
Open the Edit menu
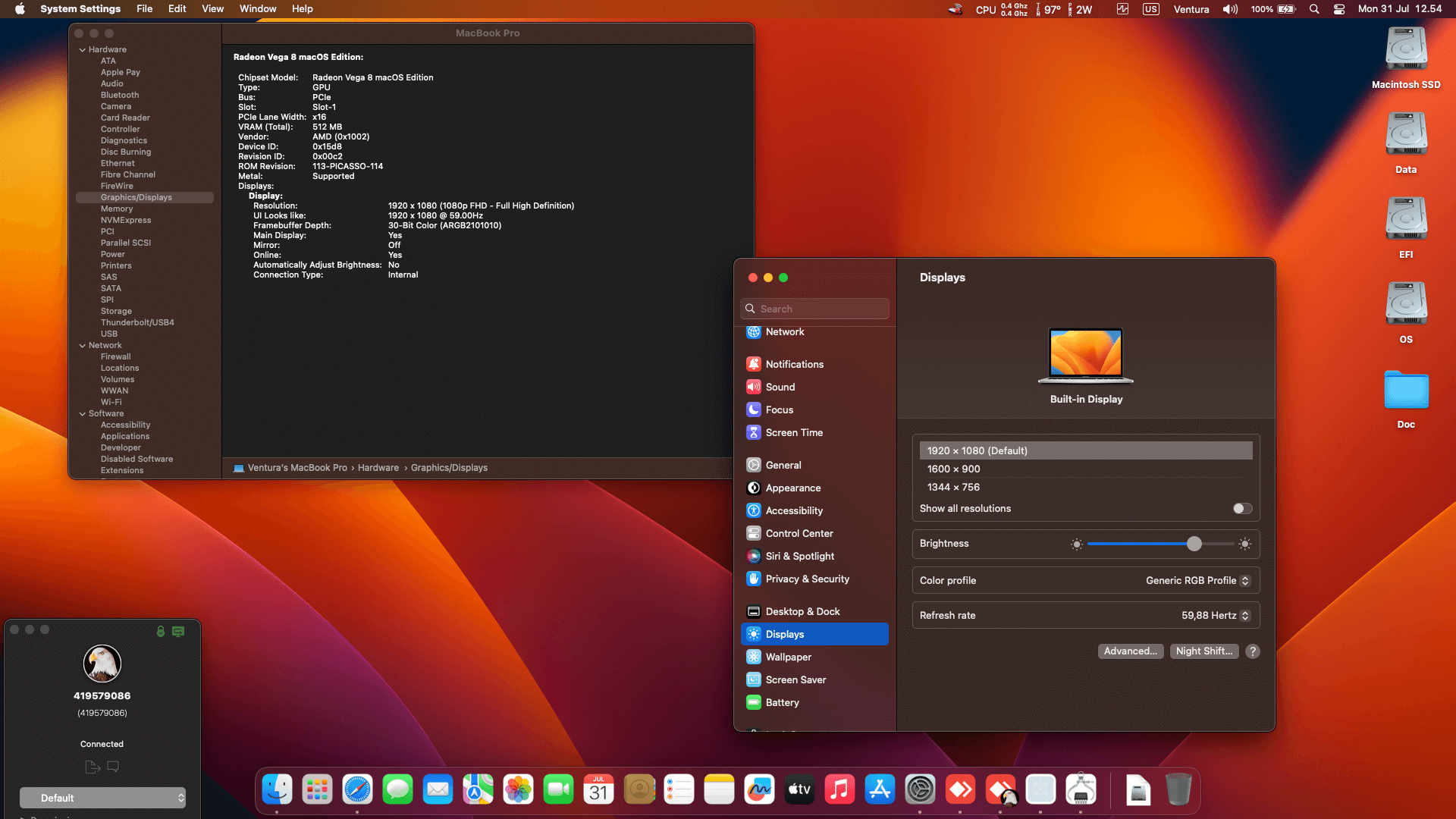click(x=177, y=9)
